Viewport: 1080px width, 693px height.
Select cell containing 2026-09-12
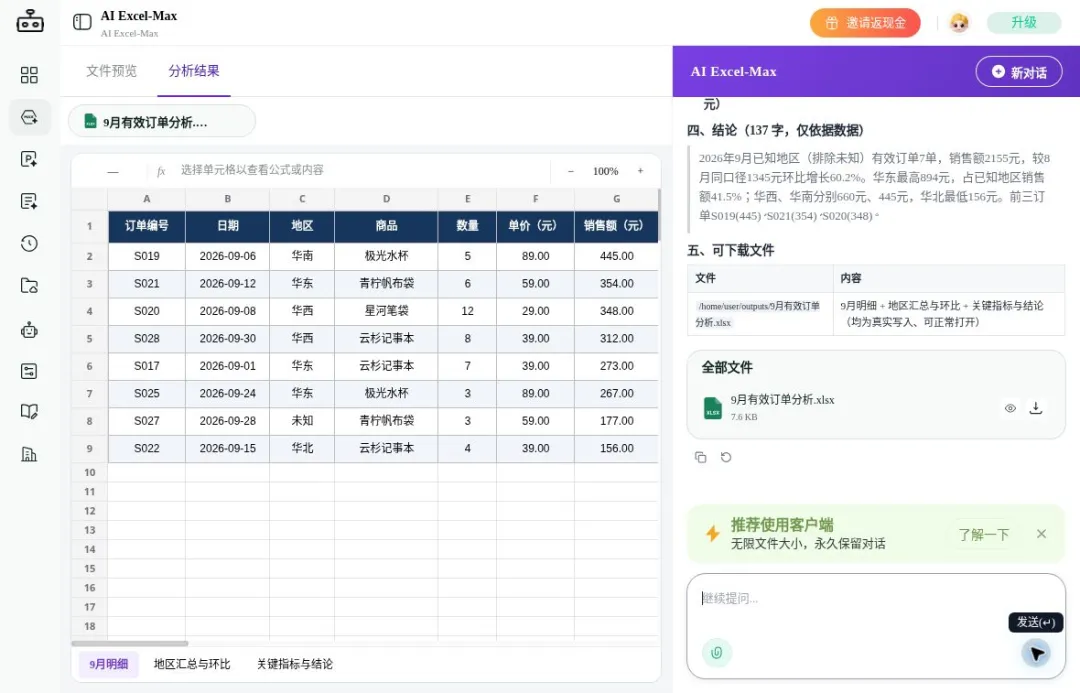click(227, 283)
